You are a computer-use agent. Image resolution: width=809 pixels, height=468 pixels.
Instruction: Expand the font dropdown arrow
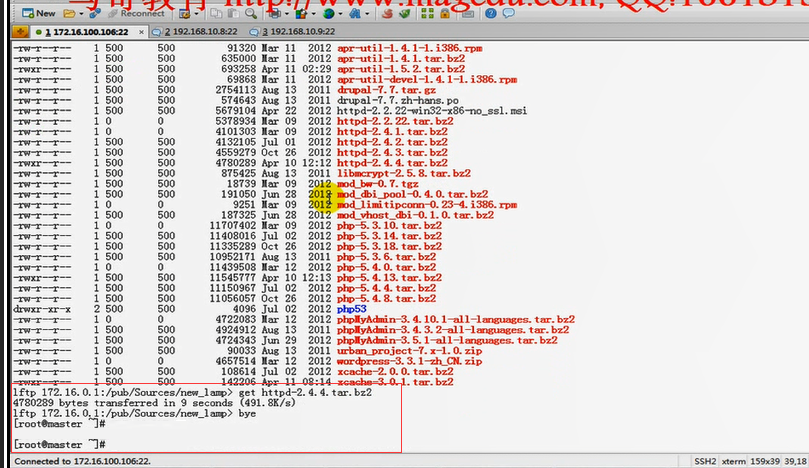pyautogui.click(x=367, y=14)
